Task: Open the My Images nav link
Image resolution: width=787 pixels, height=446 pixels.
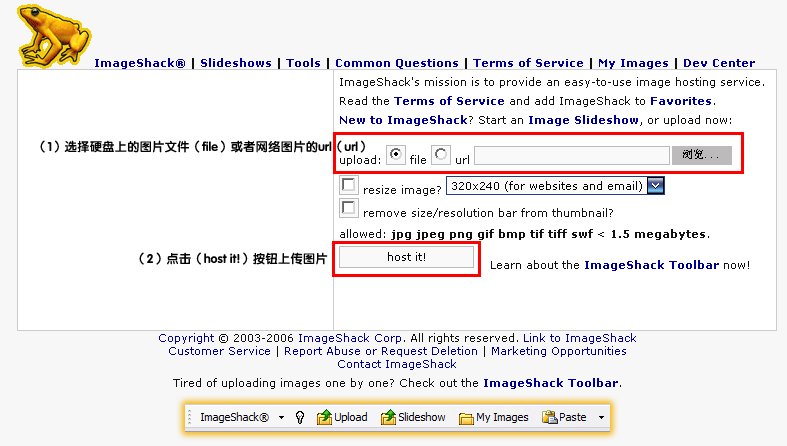Action: pyautogui.click(x=633, y=63)
